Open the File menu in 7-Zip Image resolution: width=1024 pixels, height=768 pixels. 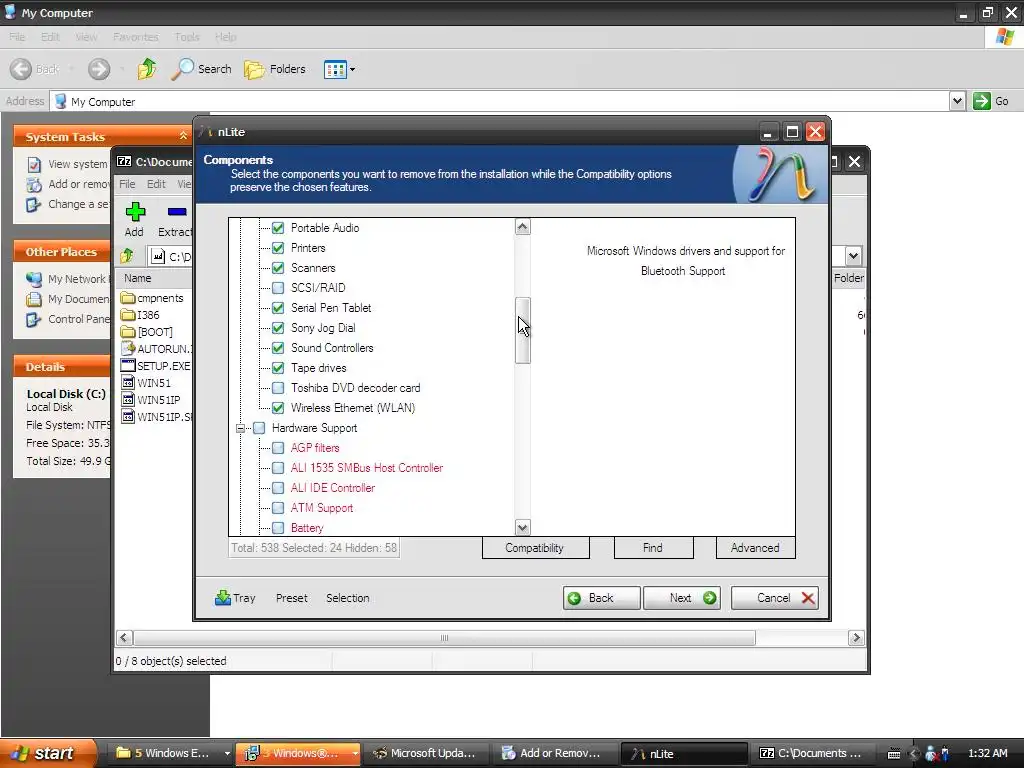click(x=127, y=184)
